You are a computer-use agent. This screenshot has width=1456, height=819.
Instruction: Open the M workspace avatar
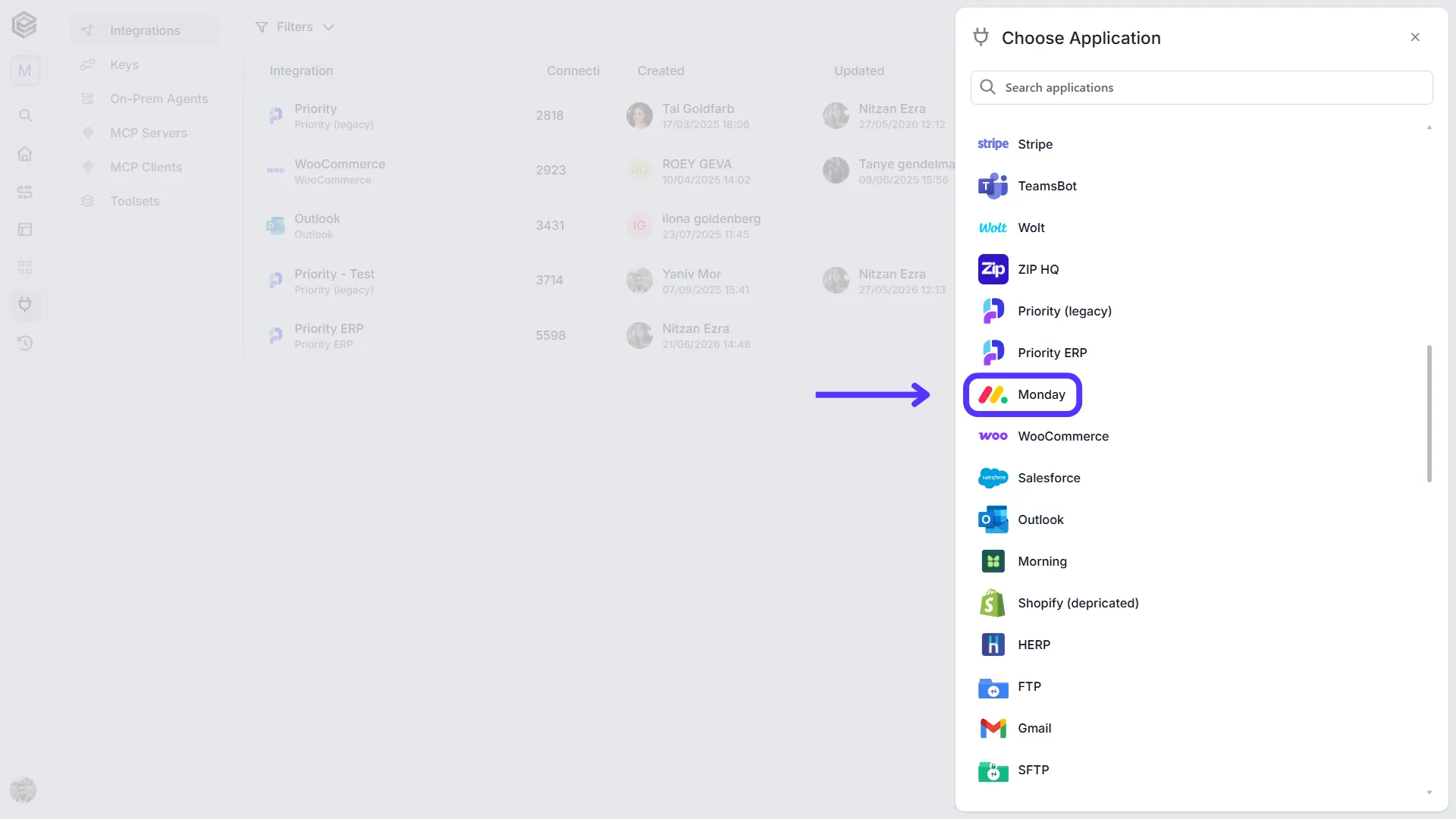point(25,71)
